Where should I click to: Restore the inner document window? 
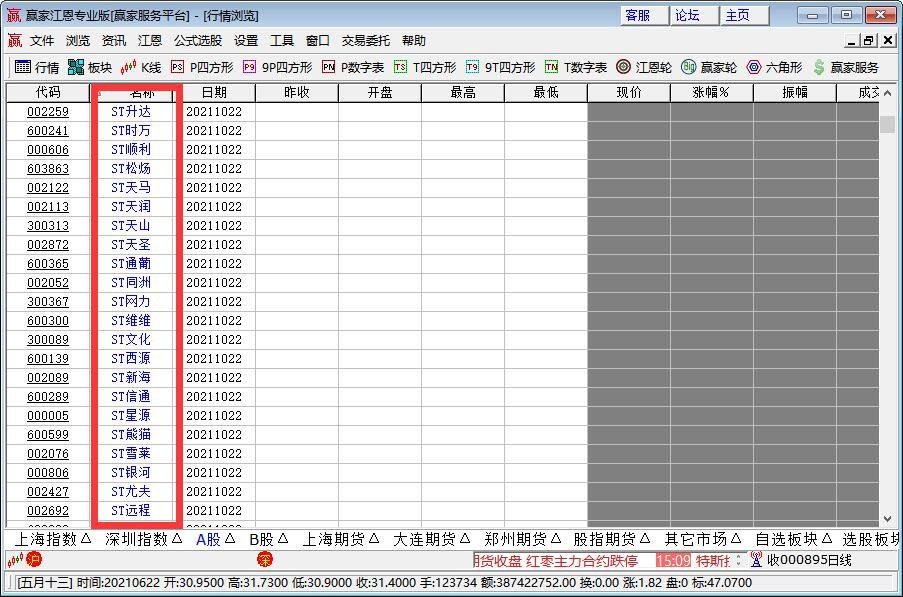(868, 40)
